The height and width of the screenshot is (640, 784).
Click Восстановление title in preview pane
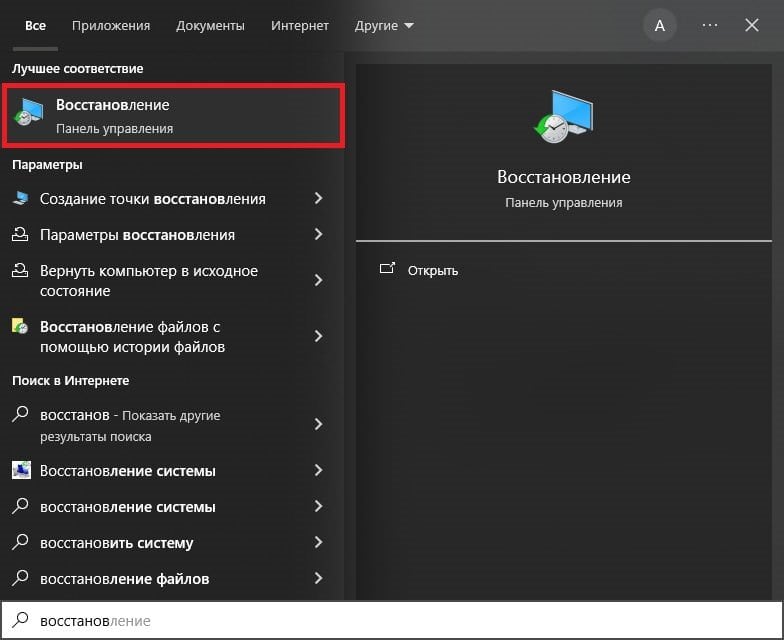564,177
